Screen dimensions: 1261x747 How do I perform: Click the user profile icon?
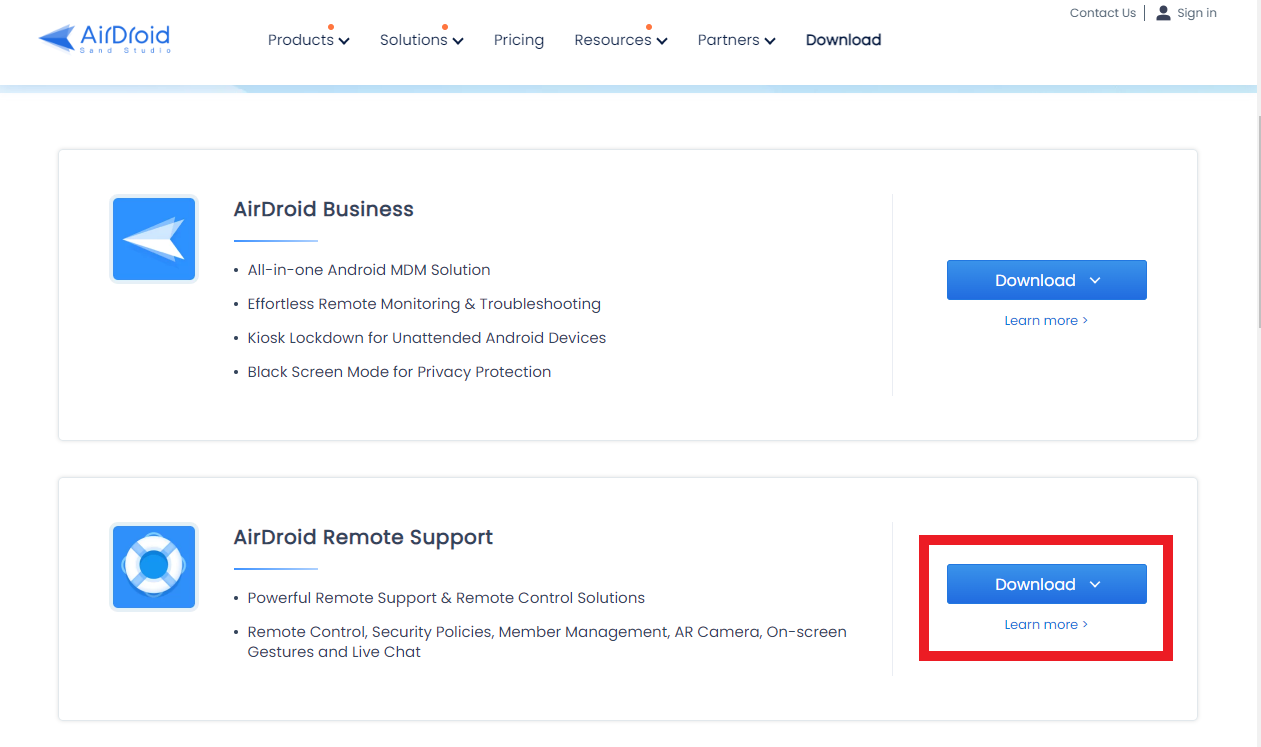point(1163,13)
